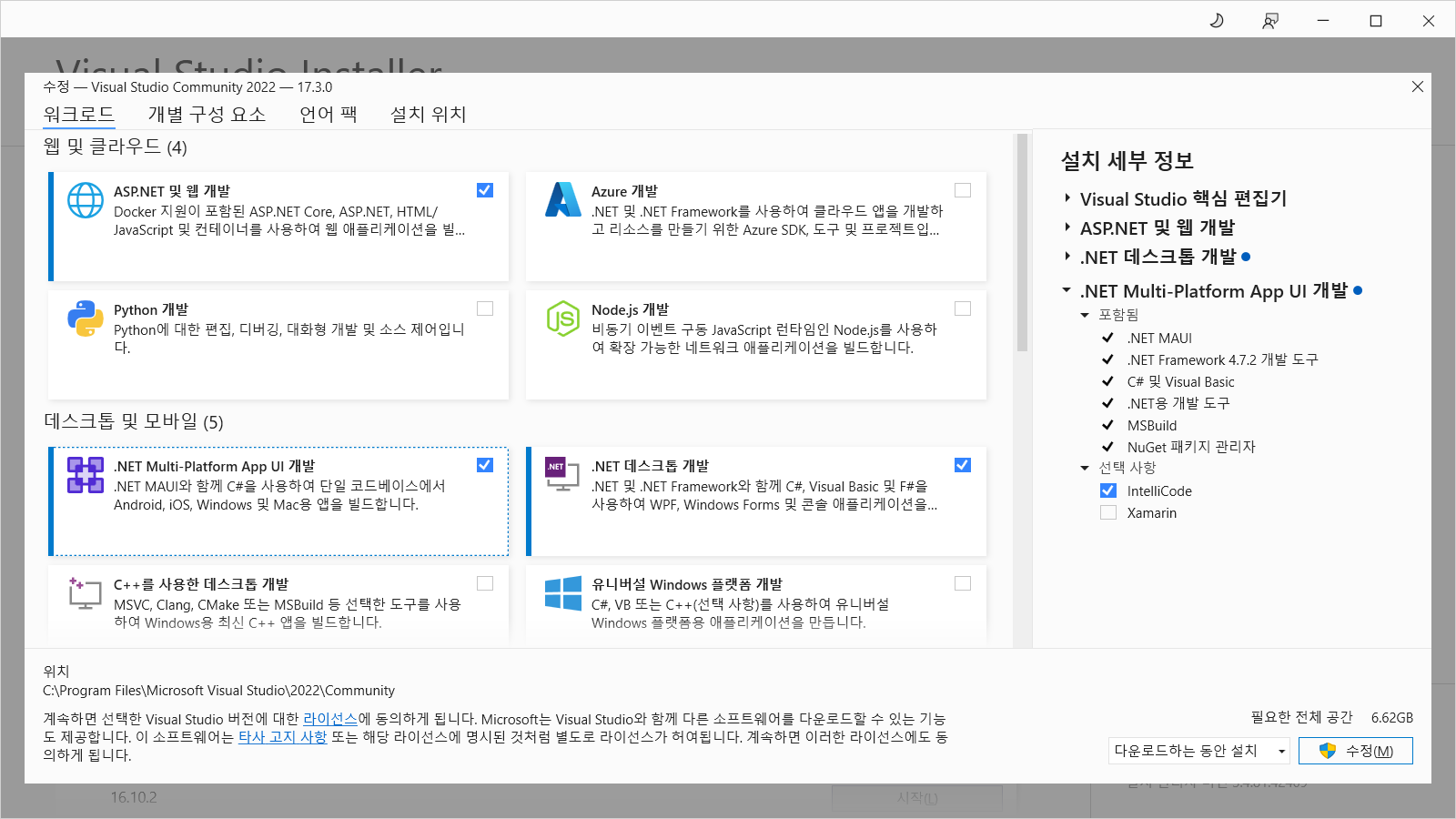The height and width of the screenshot is (819, 1456).
Task: Click the 데스크톱 및 모바일 (5) heading
Action: coord(134,421)
